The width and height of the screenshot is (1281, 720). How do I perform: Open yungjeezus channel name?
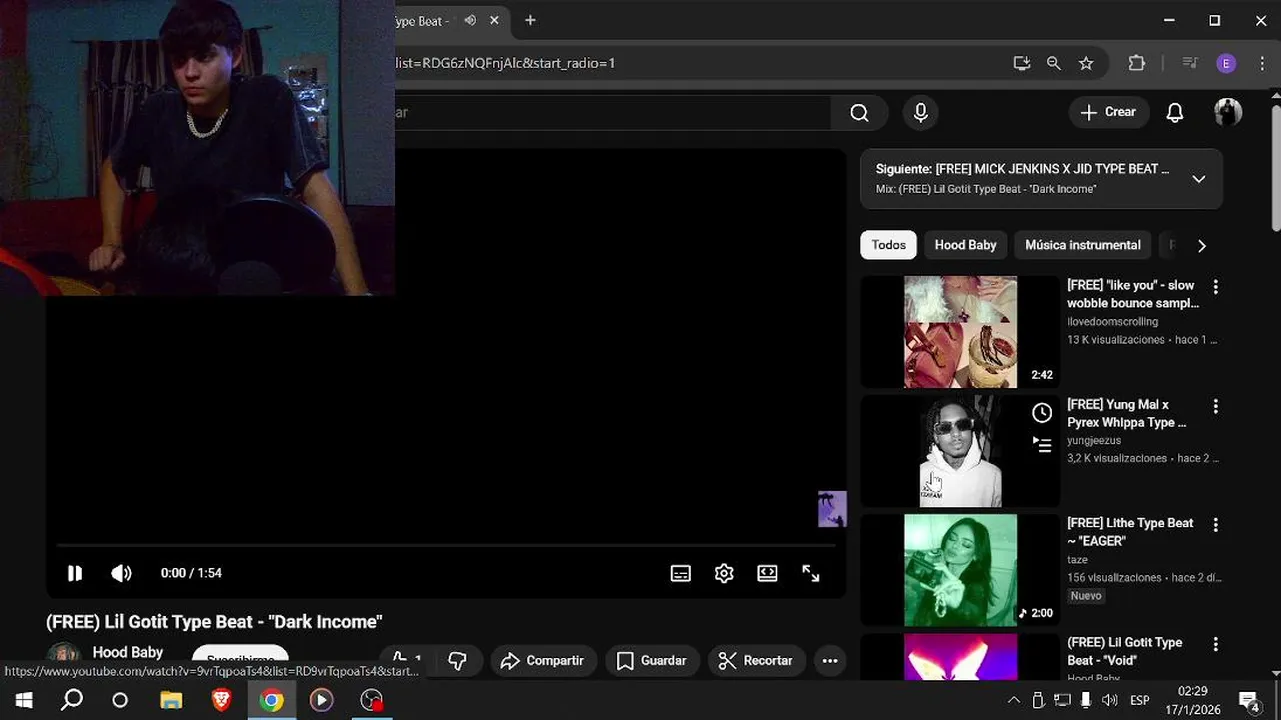(x=1094, y=440)
